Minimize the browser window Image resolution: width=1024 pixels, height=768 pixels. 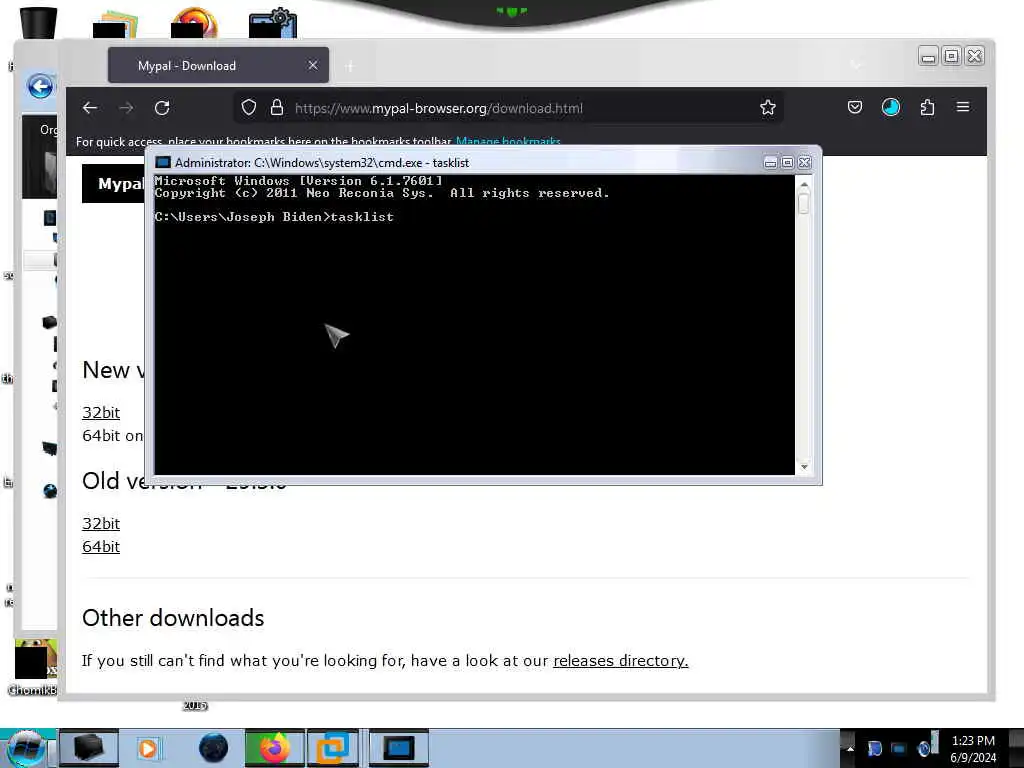[x=928, y=57]
